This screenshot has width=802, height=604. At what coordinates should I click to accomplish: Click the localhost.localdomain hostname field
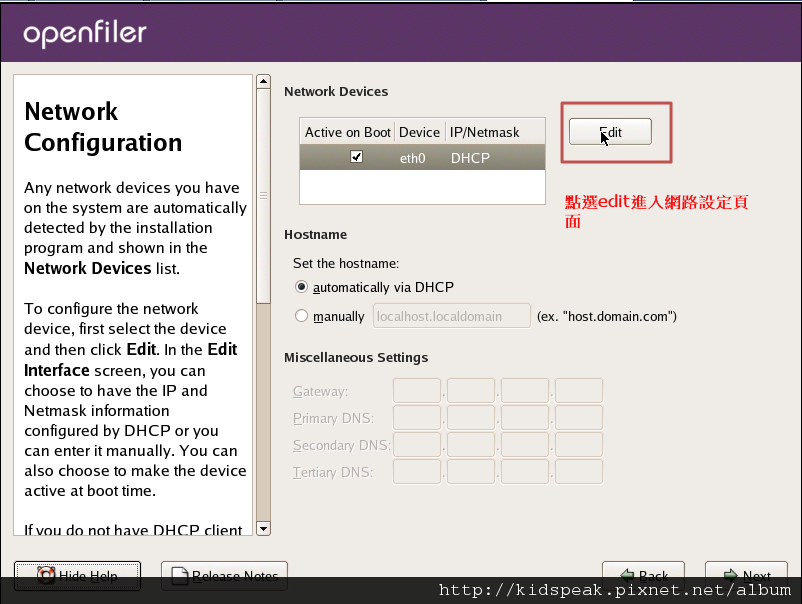452,316
